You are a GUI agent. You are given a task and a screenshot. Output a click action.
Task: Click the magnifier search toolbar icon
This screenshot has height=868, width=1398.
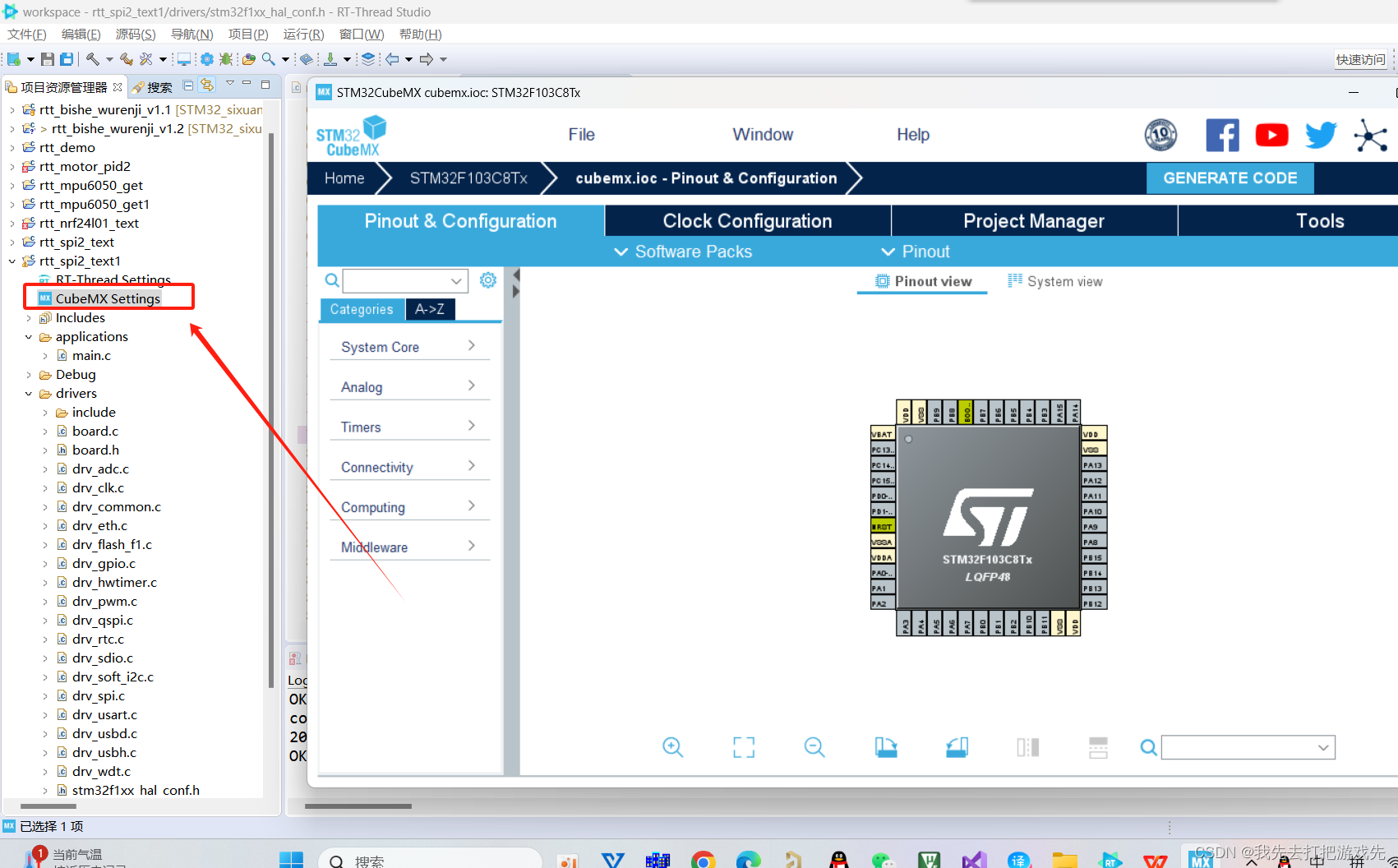pyautogui.click(x=268, y=59)
